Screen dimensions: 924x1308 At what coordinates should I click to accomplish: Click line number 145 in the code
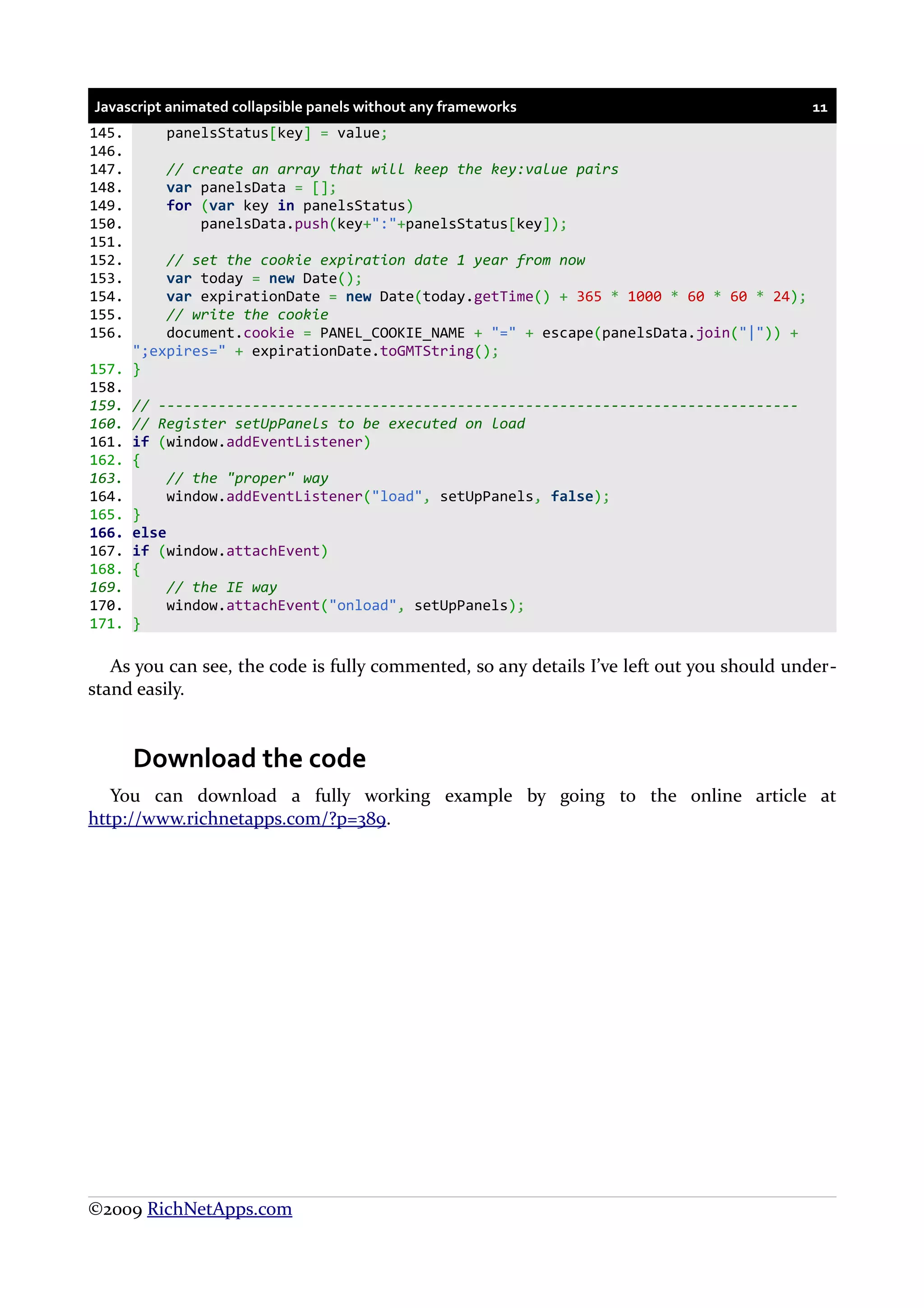point(106,133)
